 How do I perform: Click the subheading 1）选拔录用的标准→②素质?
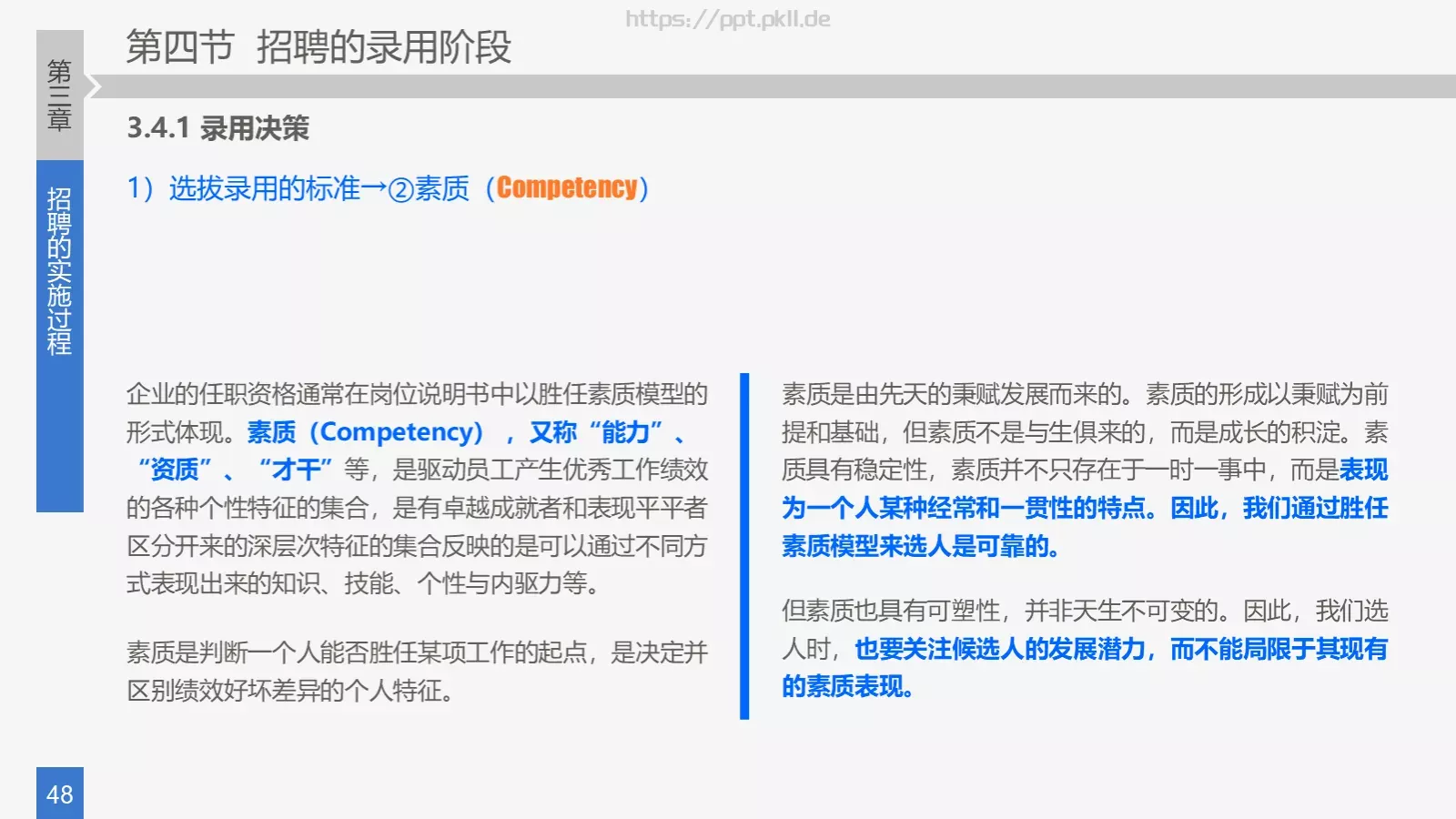tap(298, 188)
